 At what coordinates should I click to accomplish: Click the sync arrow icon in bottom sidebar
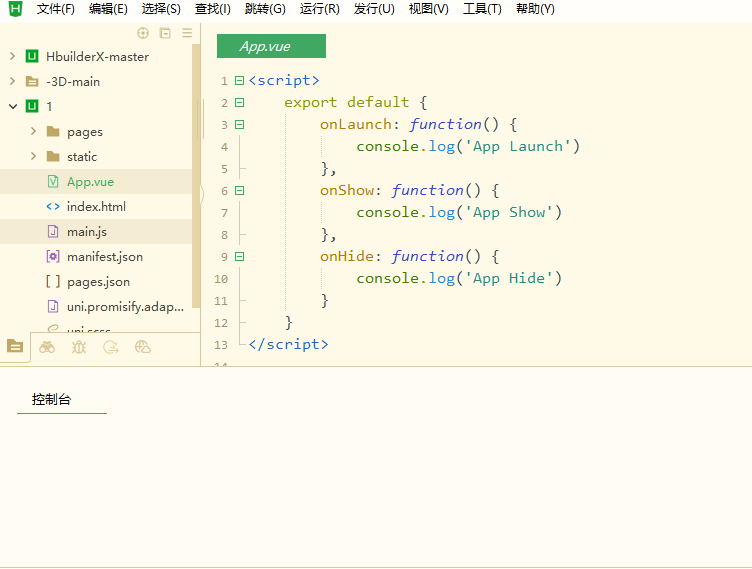coord(111,347)
